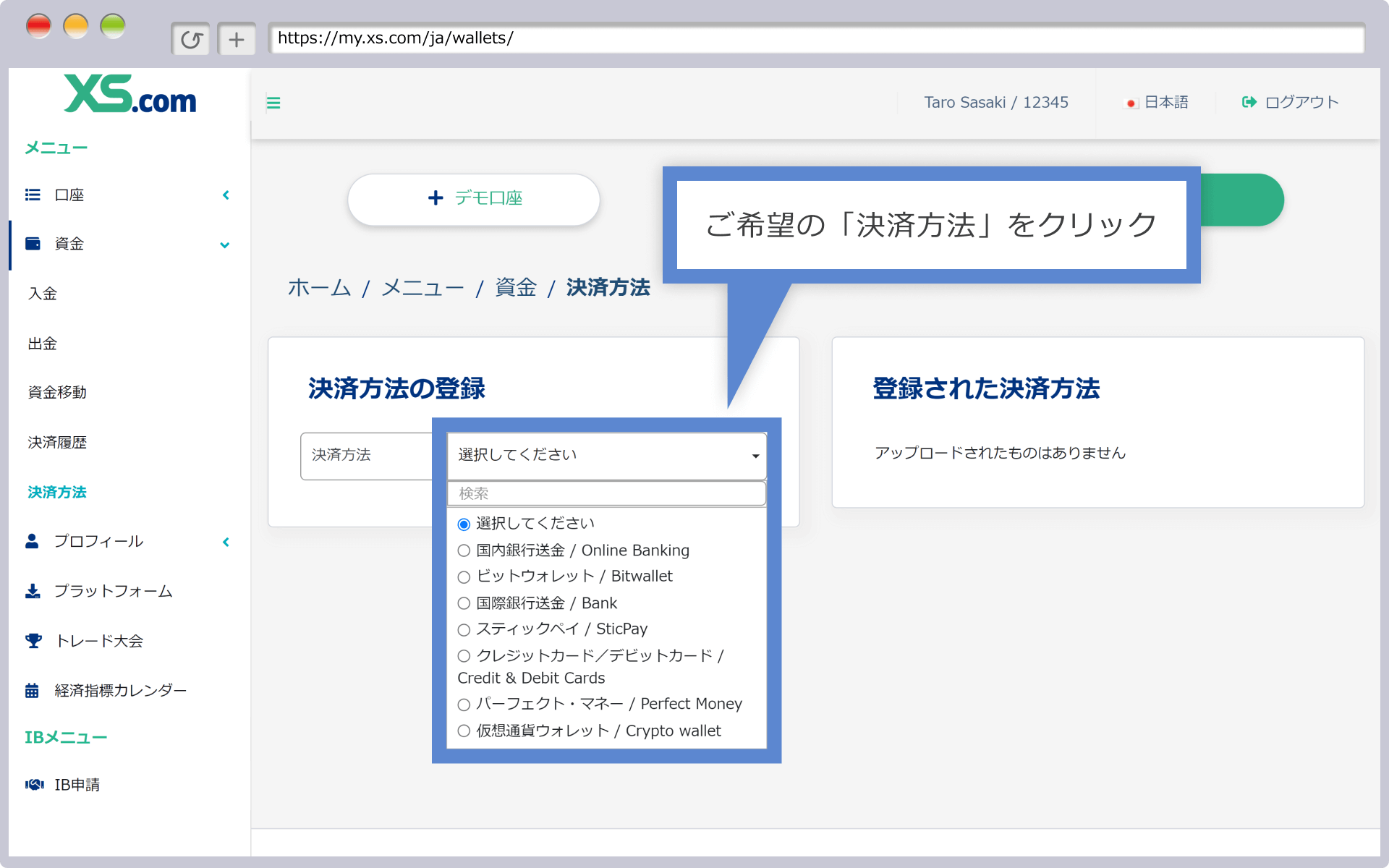Click the trophy icon beside トレード大会
This screenshot has width=1389, height=868.
pyautogui.click(x=33, y=641)
